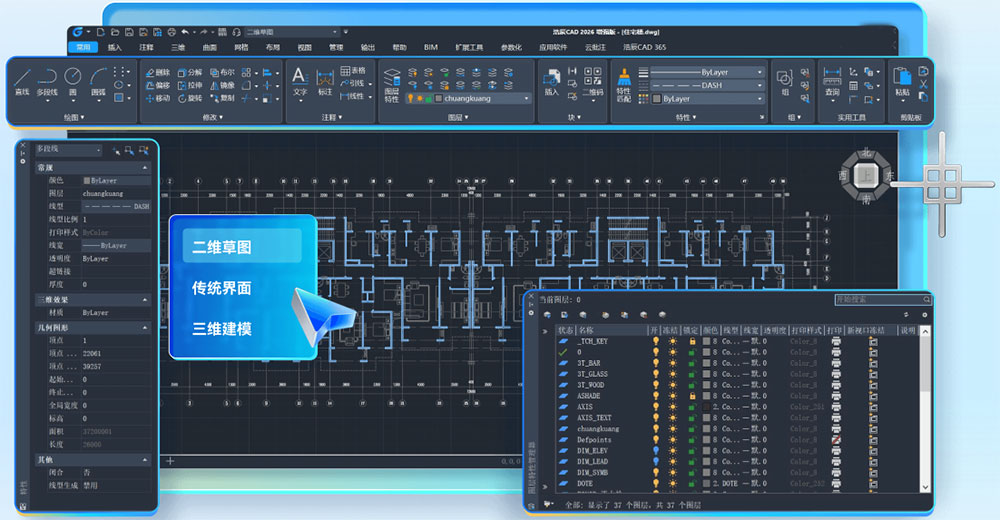Click the 镜像 mirror tool

pos(222,85)
